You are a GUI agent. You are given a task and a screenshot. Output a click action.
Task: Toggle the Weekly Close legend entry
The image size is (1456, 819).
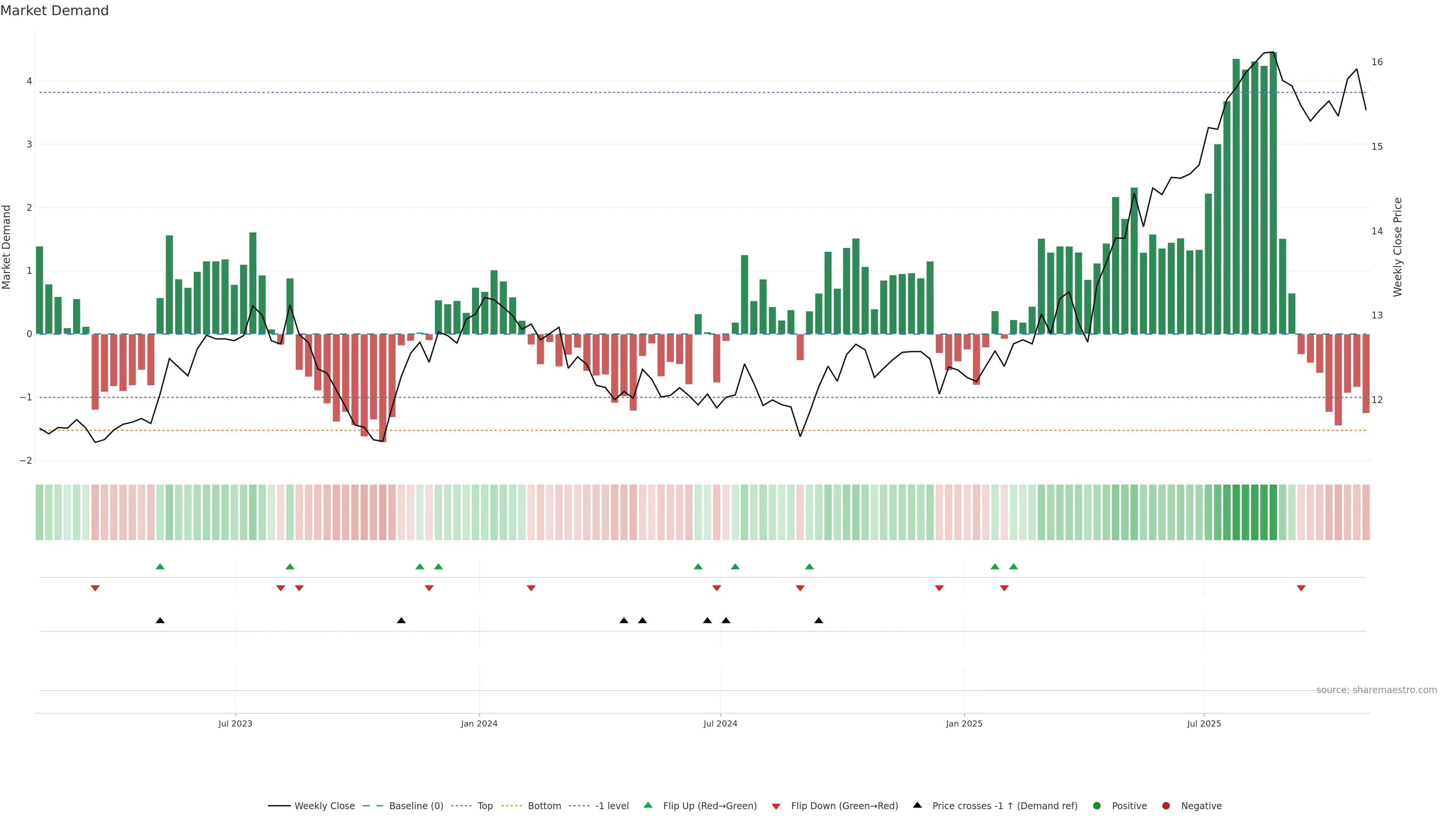click(325, 805)
